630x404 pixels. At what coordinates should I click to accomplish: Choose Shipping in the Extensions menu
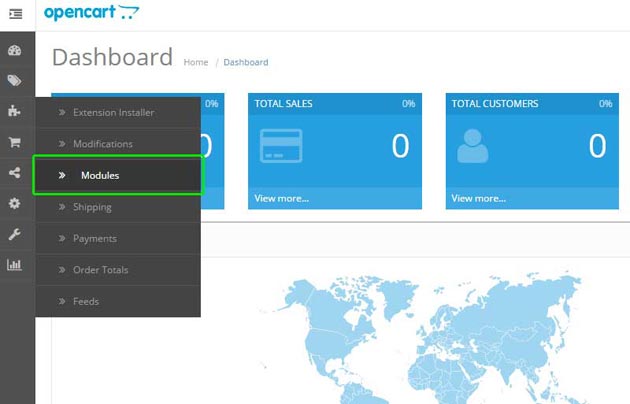pyautogui.click(x=92, y=207)
